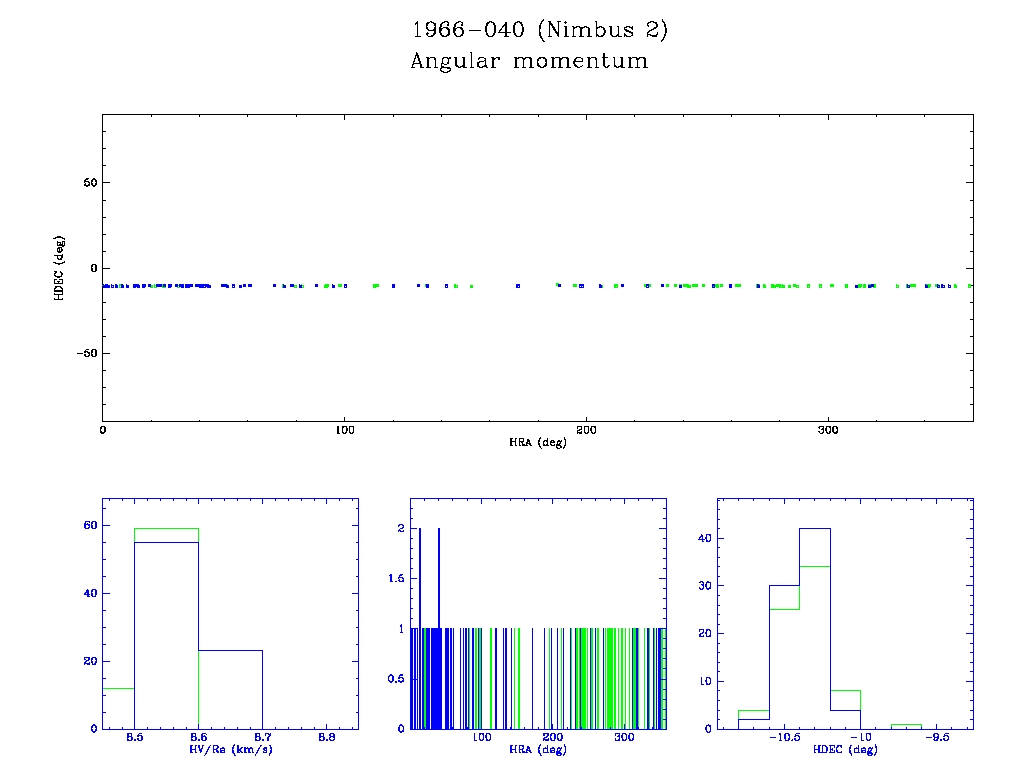Select the HRA (deg) label under the middle histogram
The width and height of the screenshot is (1024, 768).
click(538, 749)
